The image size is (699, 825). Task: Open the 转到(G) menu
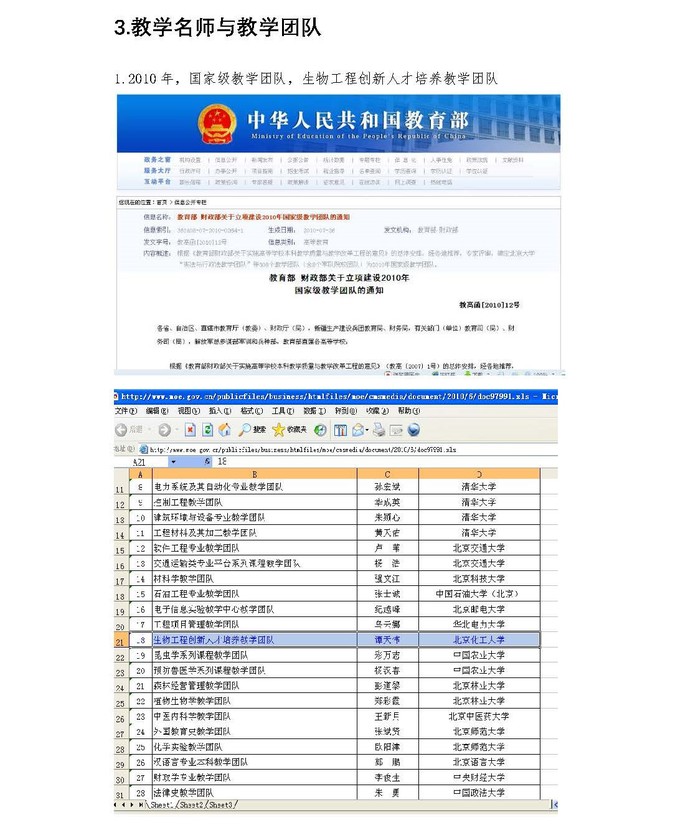pyautogui.click(x=346, y=411)
